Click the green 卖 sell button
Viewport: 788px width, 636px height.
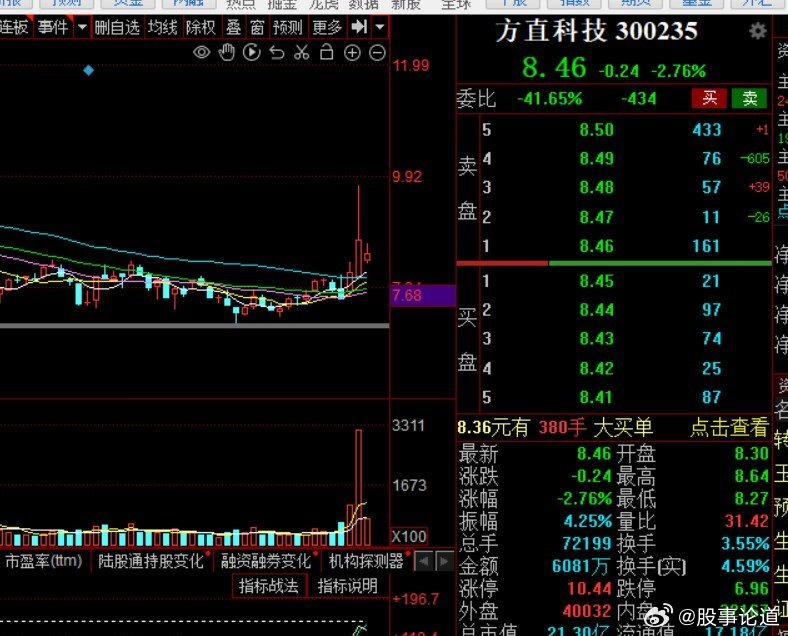(748, 98)
